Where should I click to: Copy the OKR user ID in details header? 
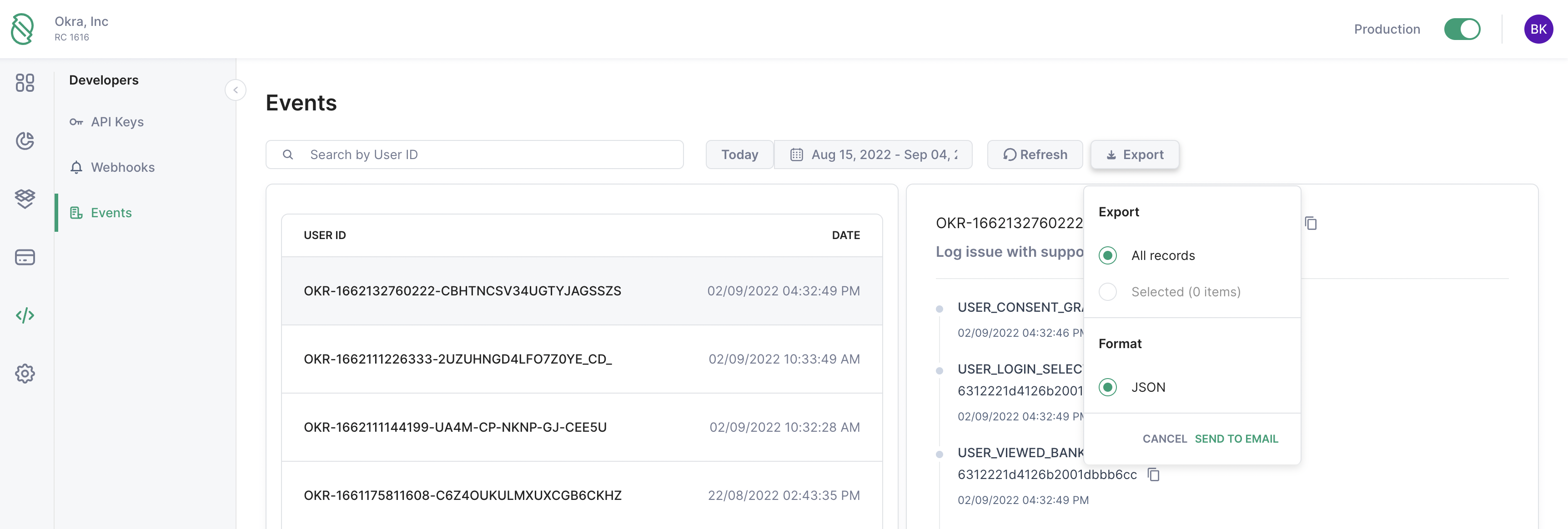pos(1311,224)
